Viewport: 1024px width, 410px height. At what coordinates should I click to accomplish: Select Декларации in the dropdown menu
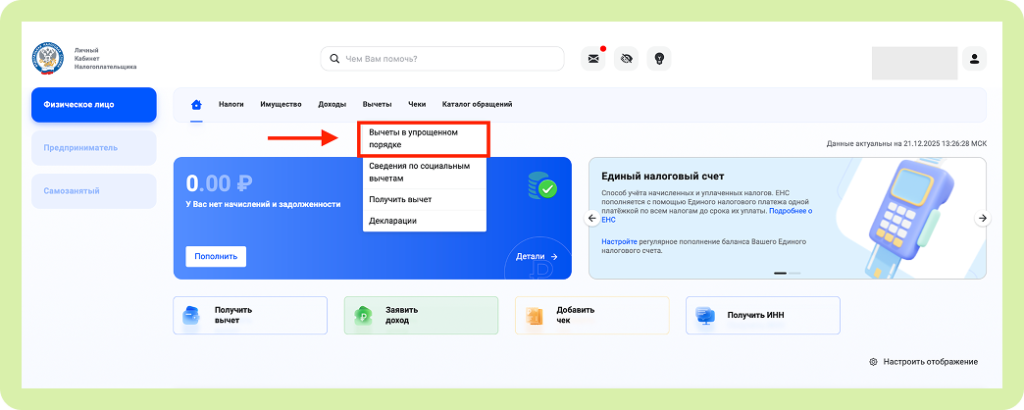(393, 220)
